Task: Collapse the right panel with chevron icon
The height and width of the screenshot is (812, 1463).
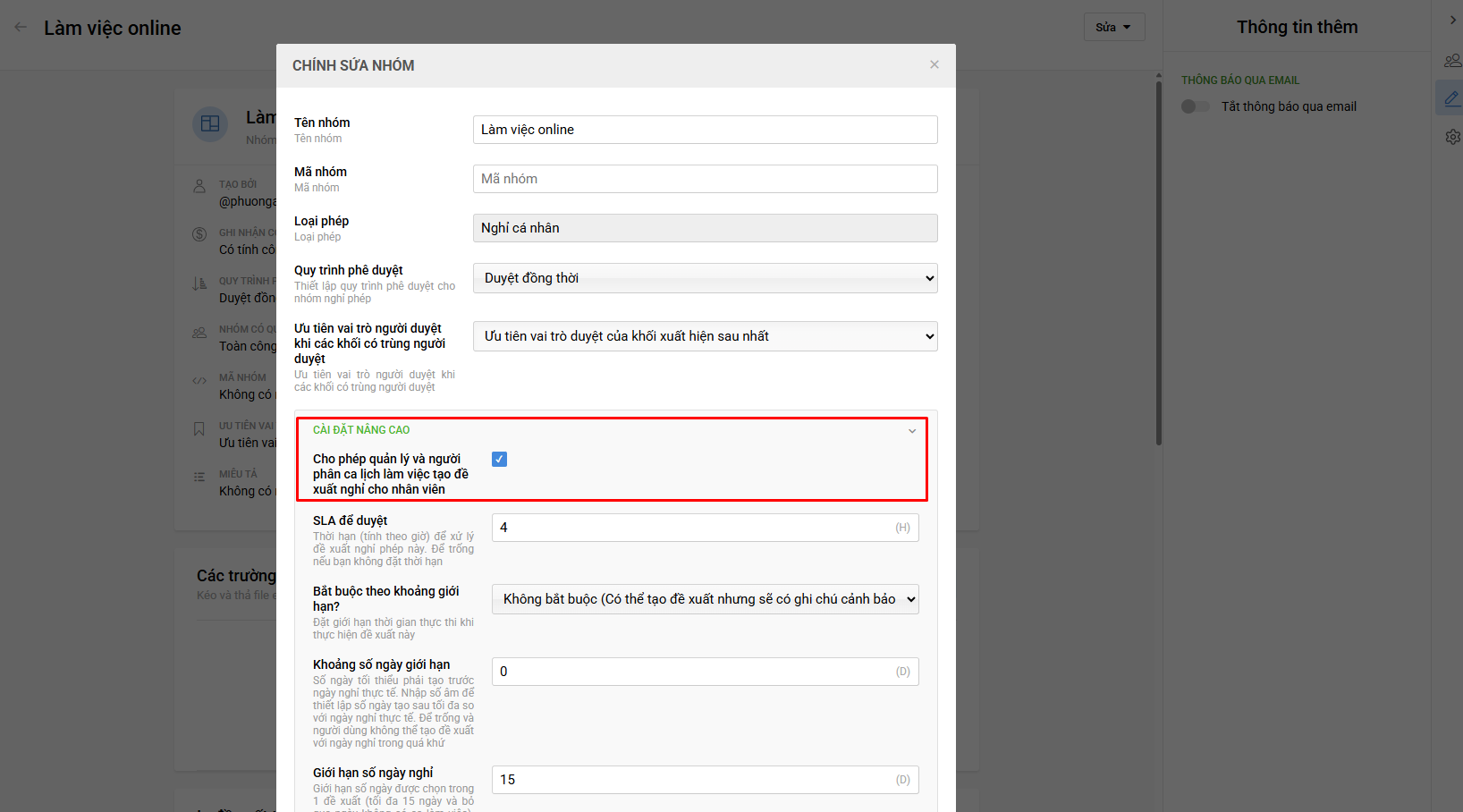Action: (1452, 20)
